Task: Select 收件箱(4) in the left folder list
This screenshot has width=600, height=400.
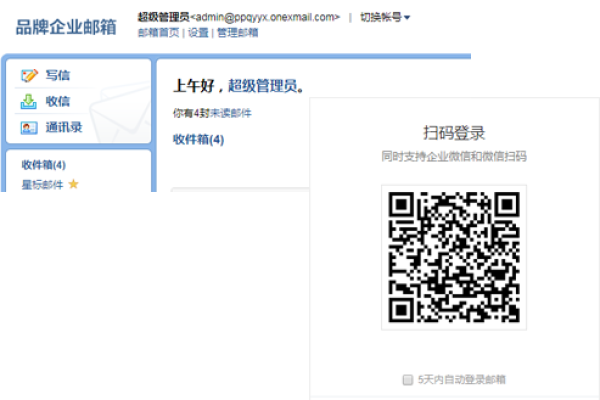Action: coord(44,165)
